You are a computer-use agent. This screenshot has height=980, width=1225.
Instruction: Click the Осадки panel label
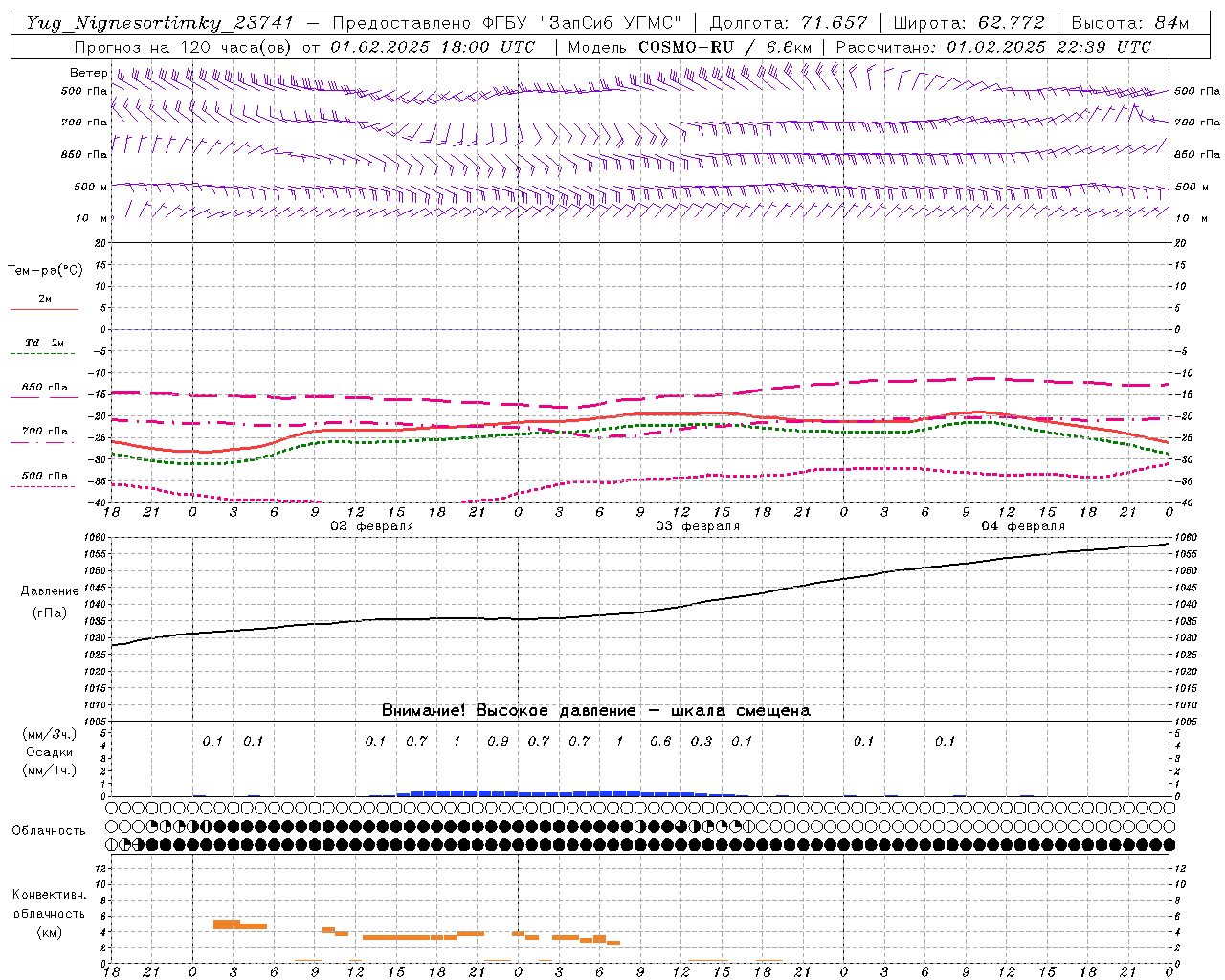click(x=50, y=752)
